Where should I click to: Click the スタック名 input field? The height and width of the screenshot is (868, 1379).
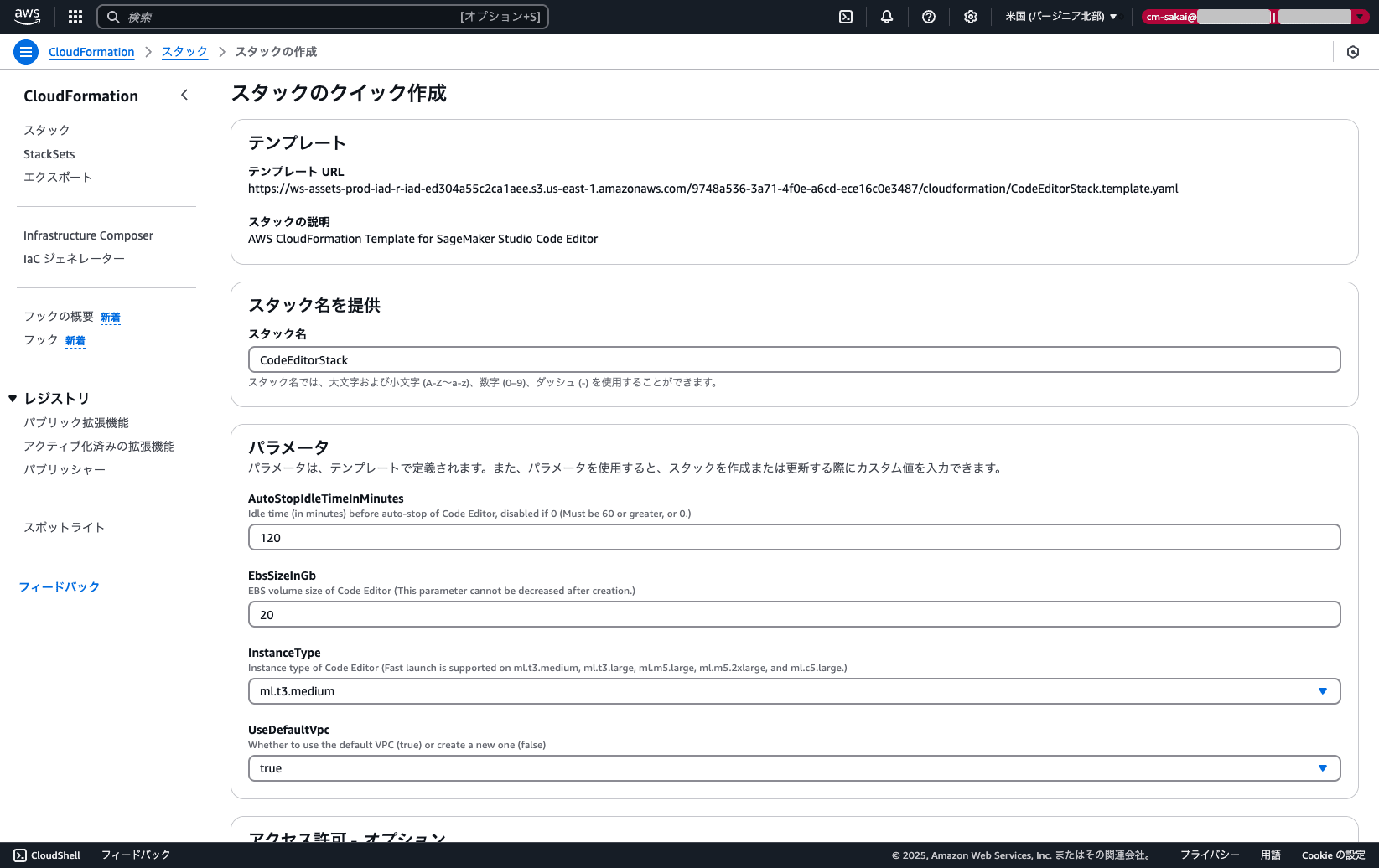(x=795, y=359)
